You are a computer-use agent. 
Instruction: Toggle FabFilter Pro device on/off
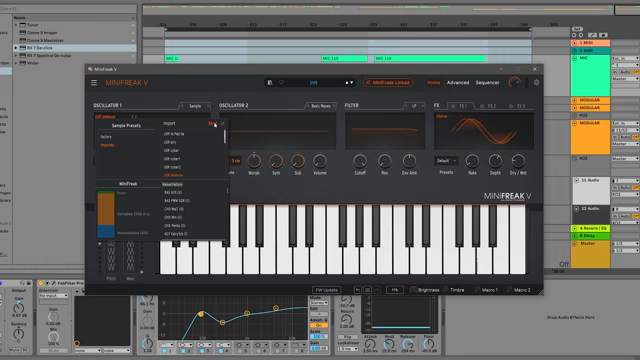point(41,283)
